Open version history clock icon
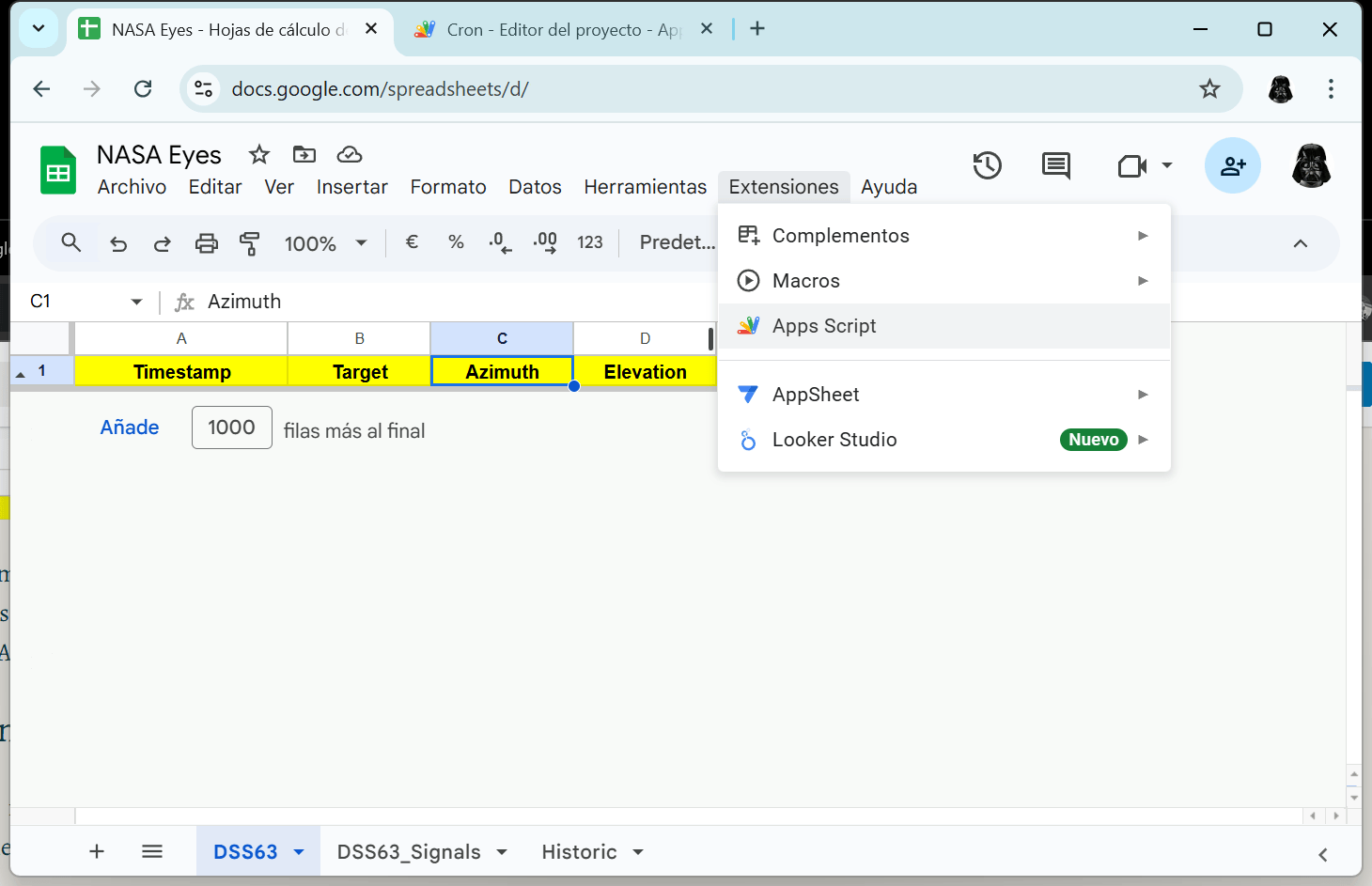1372x886 pixels. pyautogui.click(x=987, y=166)
